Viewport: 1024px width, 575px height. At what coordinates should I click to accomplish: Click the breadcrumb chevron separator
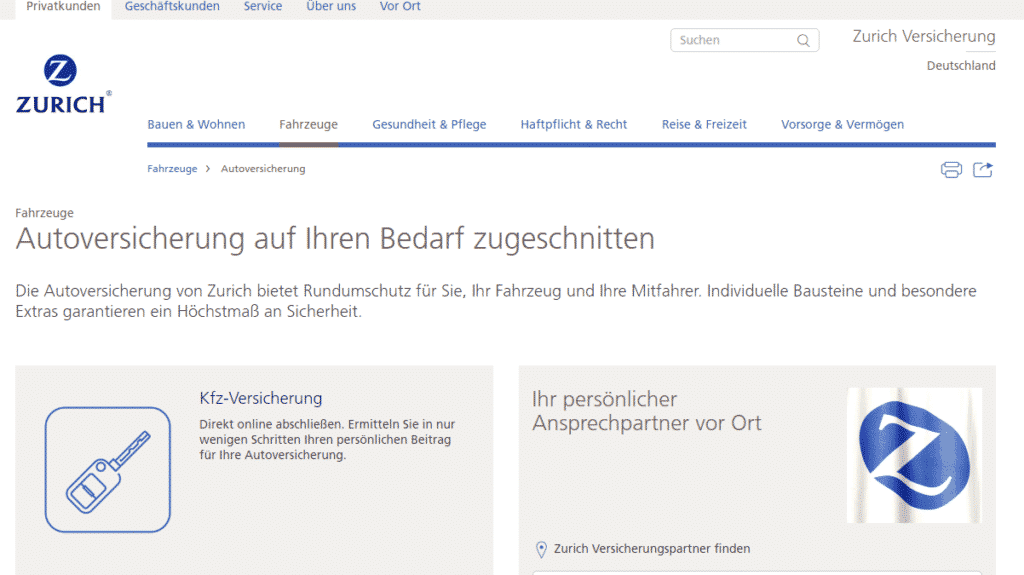[208, 169]
